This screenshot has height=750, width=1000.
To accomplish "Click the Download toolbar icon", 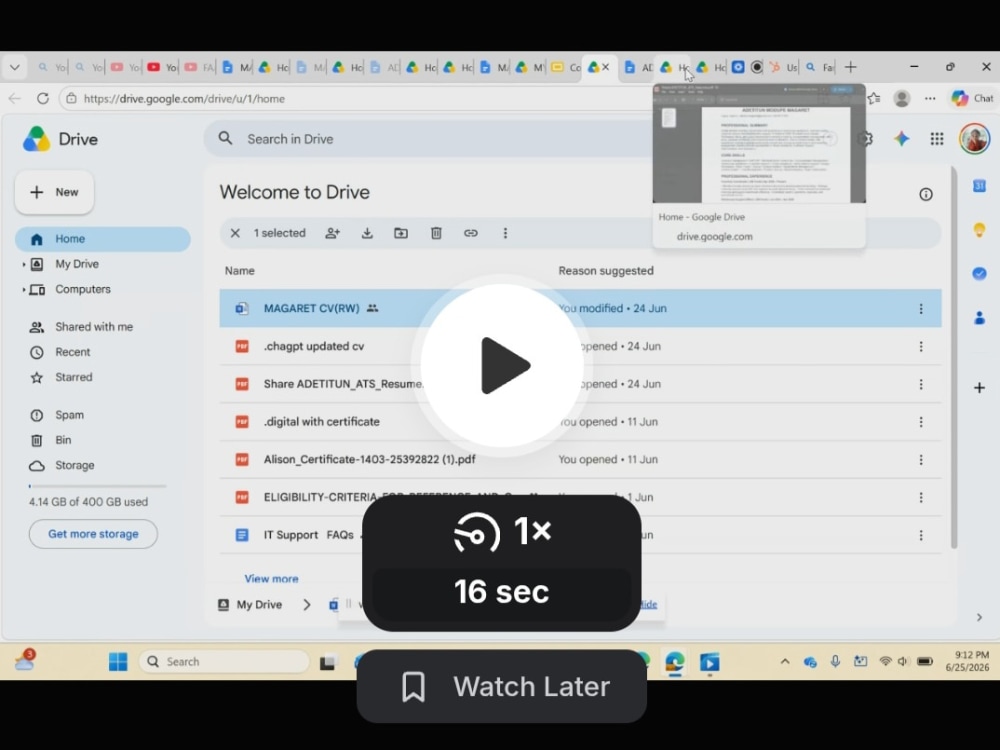I will tap(367, 233).
